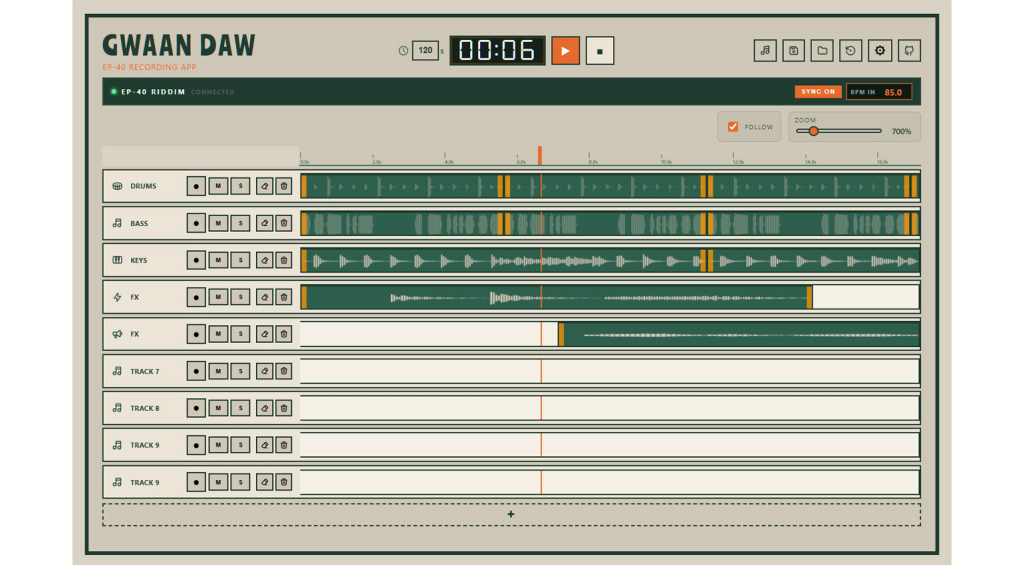Image resolution: width=1024 pixels, height=565 pixels.
Task: Solo the DRUMS track
Action: [x=240, y=186]
